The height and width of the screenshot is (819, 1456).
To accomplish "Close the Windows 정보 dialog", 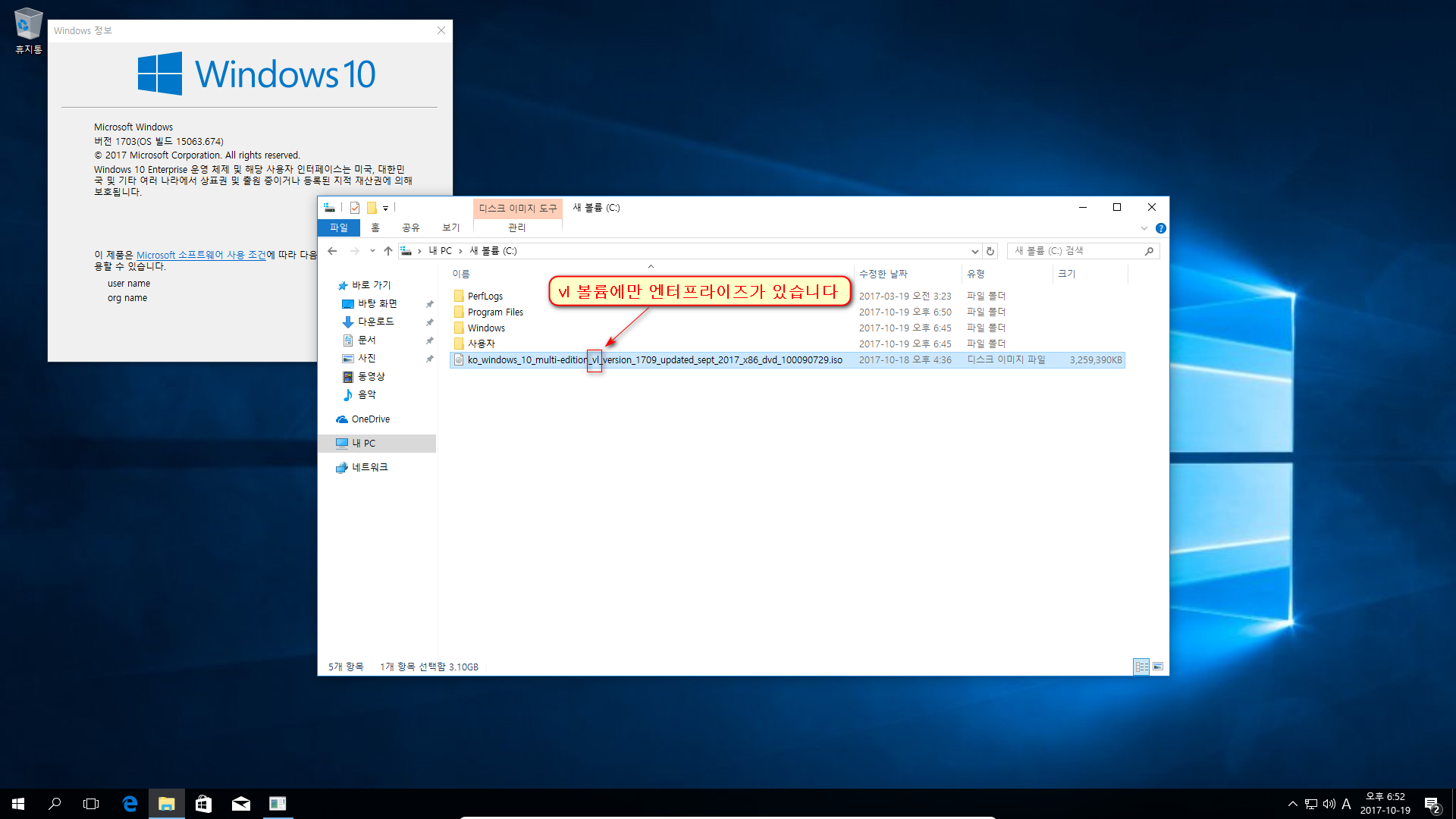I will (x=441, y=30).
